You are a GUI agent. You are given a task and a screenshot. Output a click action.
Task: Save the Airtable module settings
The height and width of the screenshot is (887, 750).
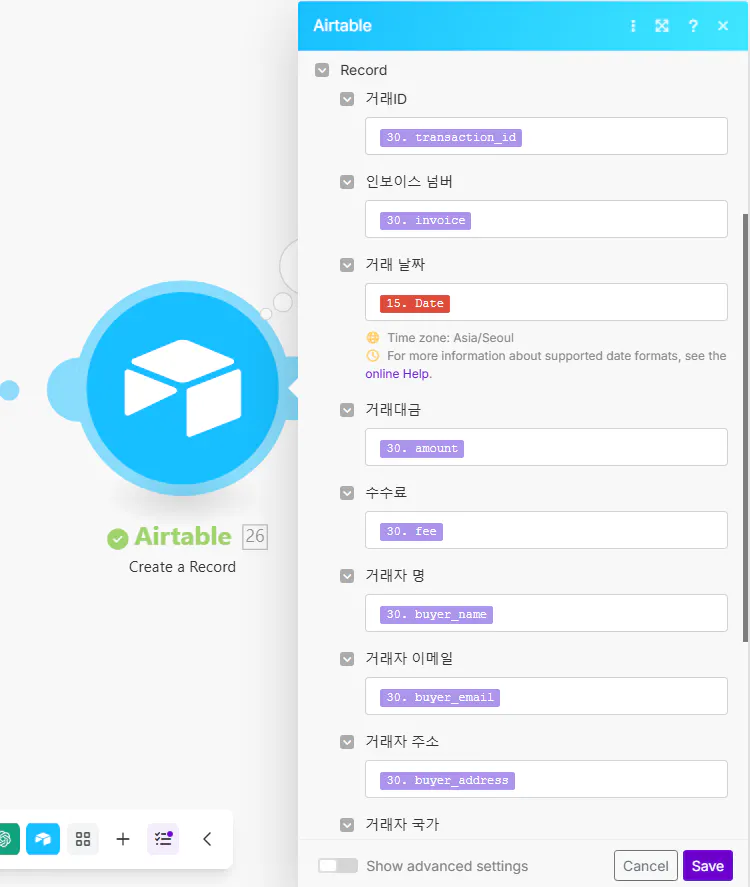point(708,866)
